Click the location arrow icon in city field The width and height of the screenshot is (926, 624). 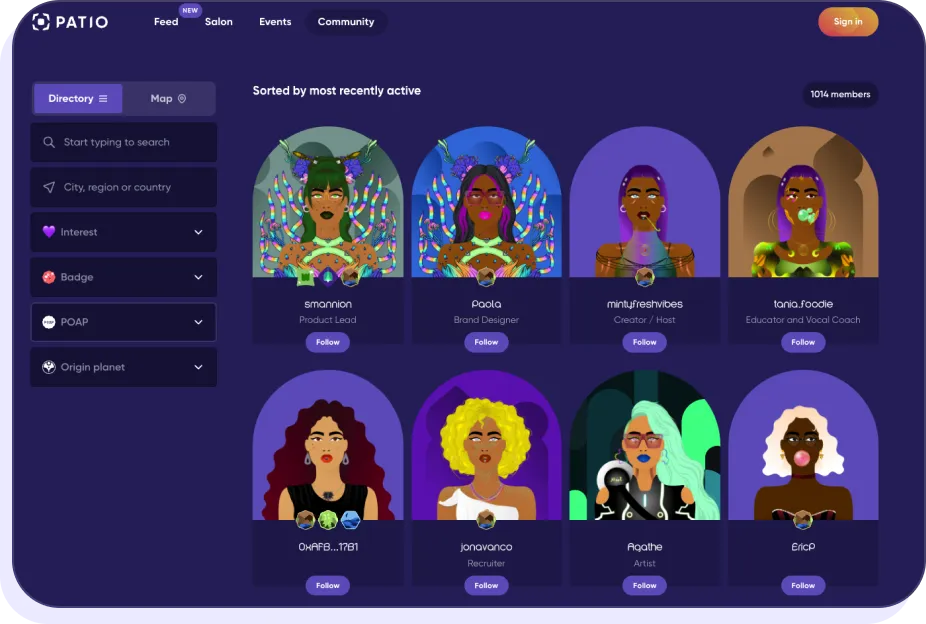coord(49,187)
